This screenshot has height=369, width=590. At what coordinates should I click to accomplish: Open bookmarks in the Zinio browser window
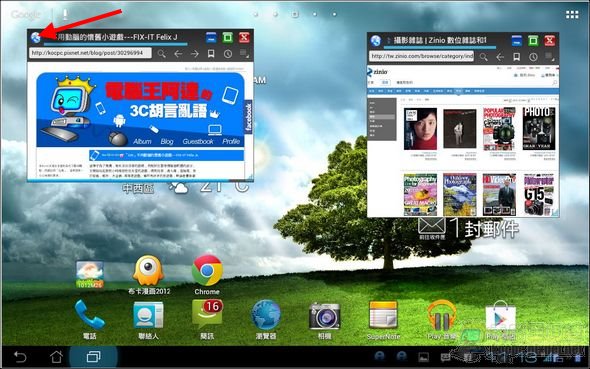[x=517, y=57]
